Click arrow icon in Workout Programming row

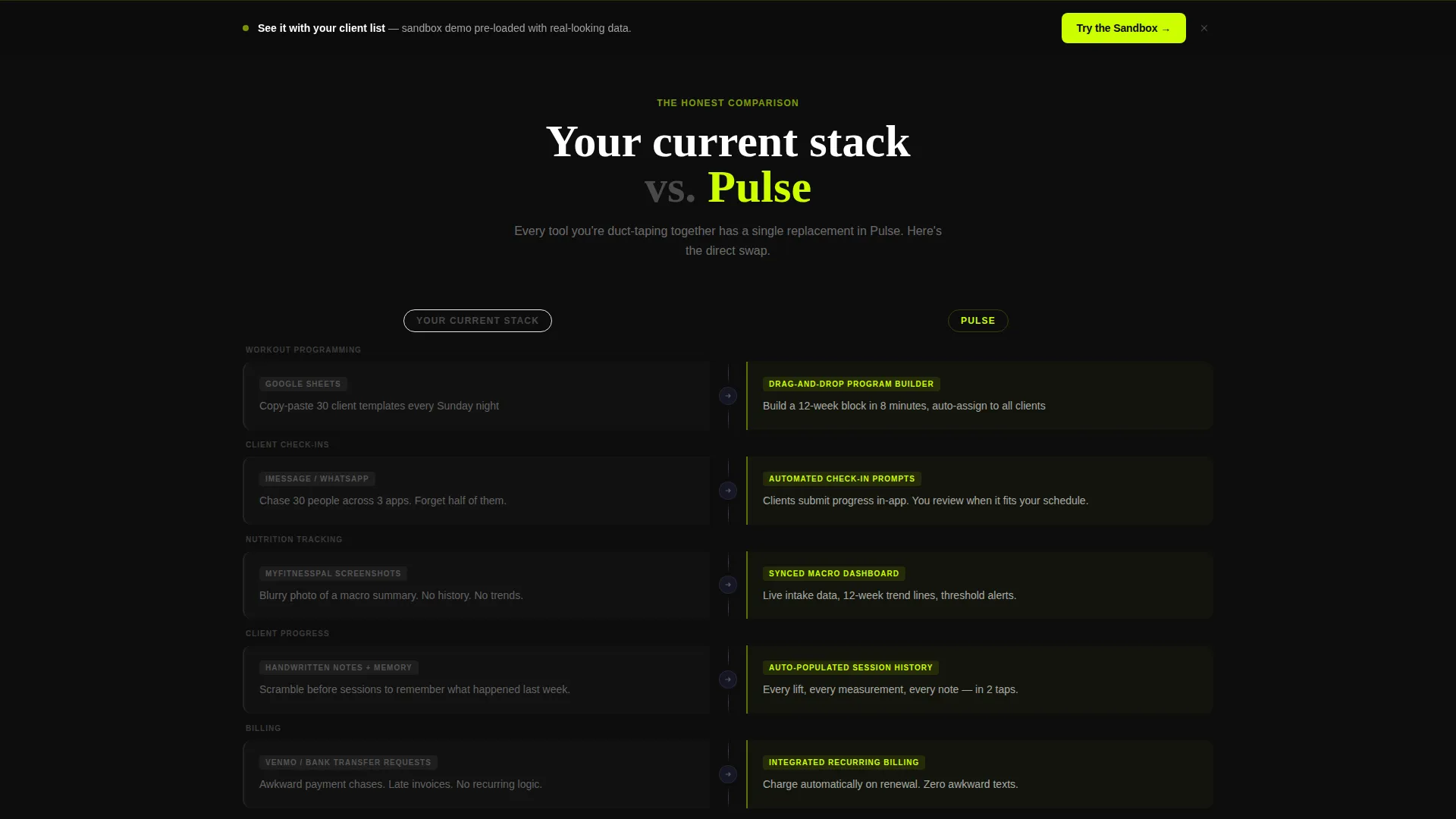[x=728, y=396]
